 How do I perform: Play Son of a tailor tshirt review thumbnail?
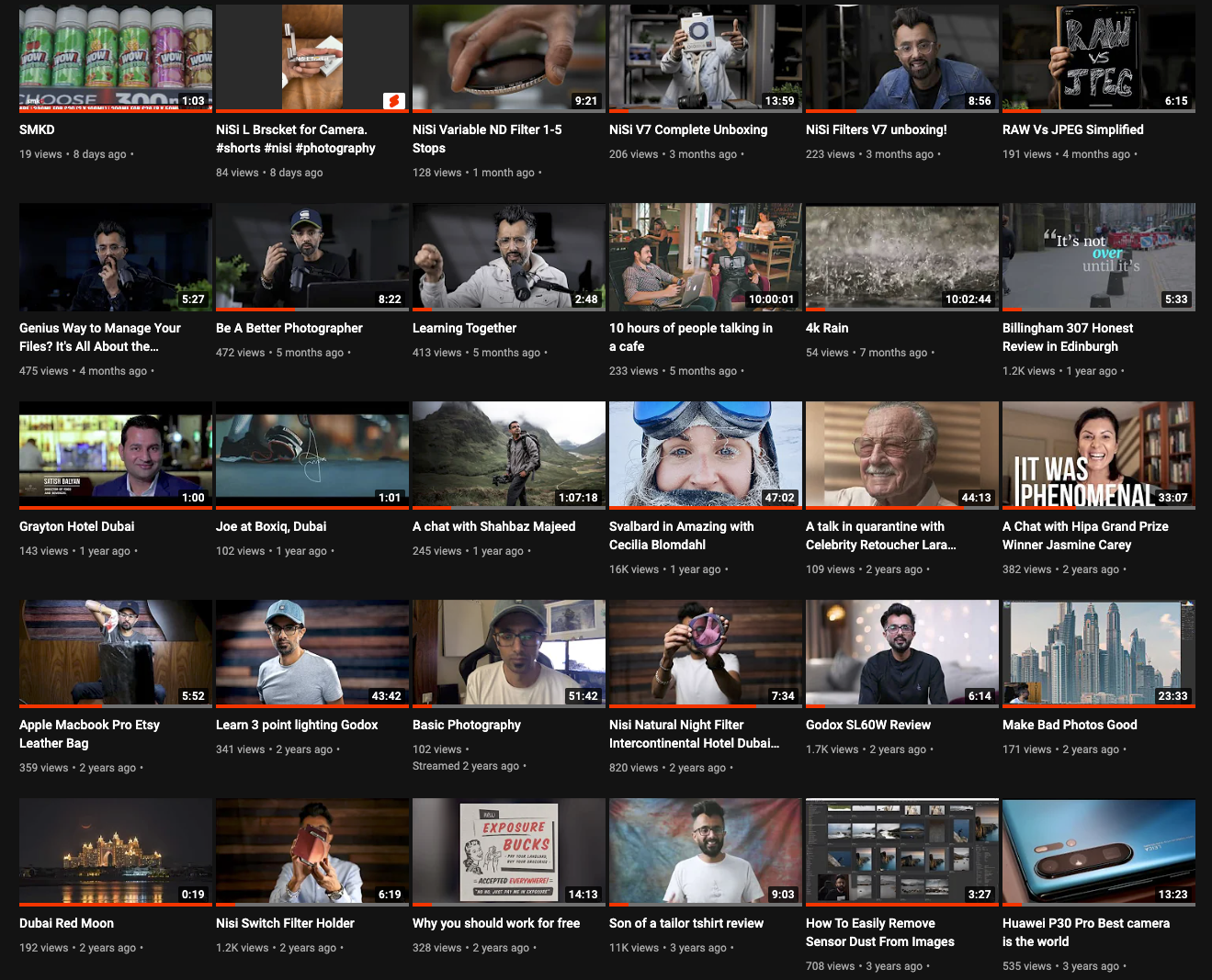pyautogui.click(x=706, y=852)
